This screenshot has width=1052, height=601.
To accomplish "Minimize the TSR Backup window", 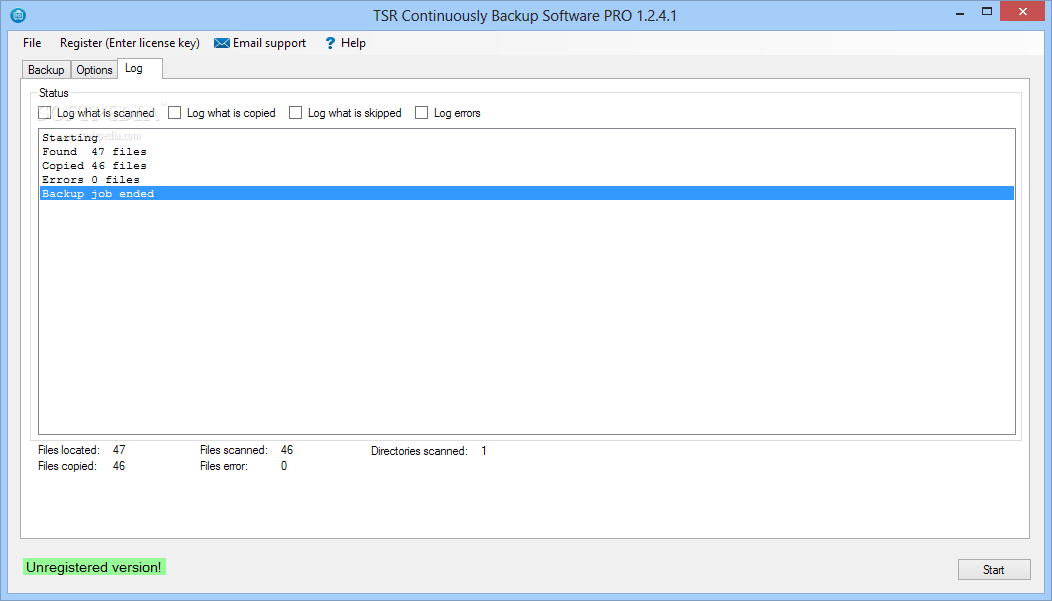I will click(961, 12).
